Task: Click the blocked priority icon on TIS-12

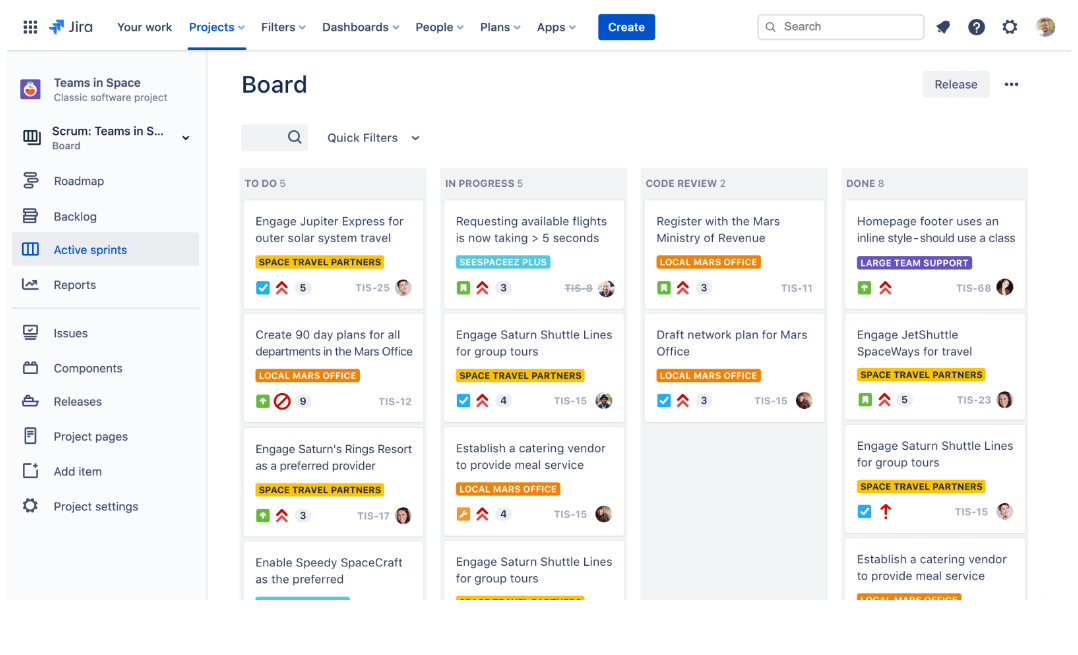Action: 282,401
